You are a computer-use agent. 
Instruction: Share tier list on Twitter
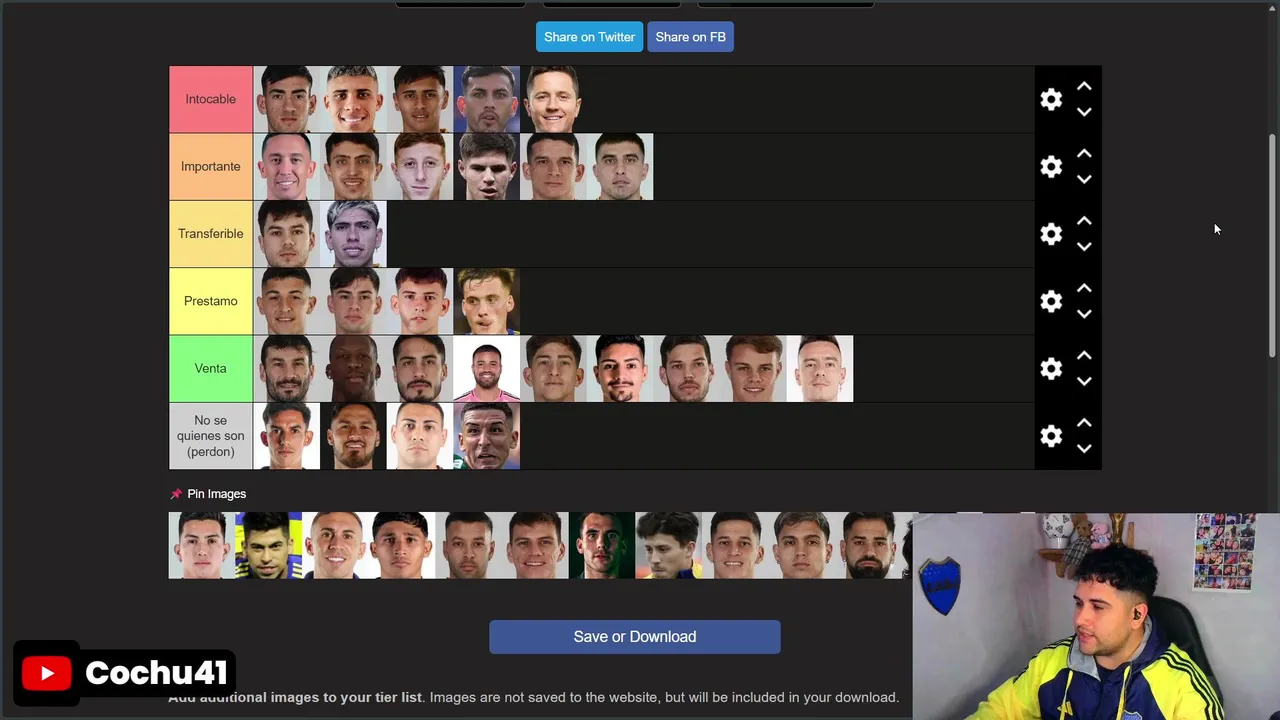pos(589,37)
